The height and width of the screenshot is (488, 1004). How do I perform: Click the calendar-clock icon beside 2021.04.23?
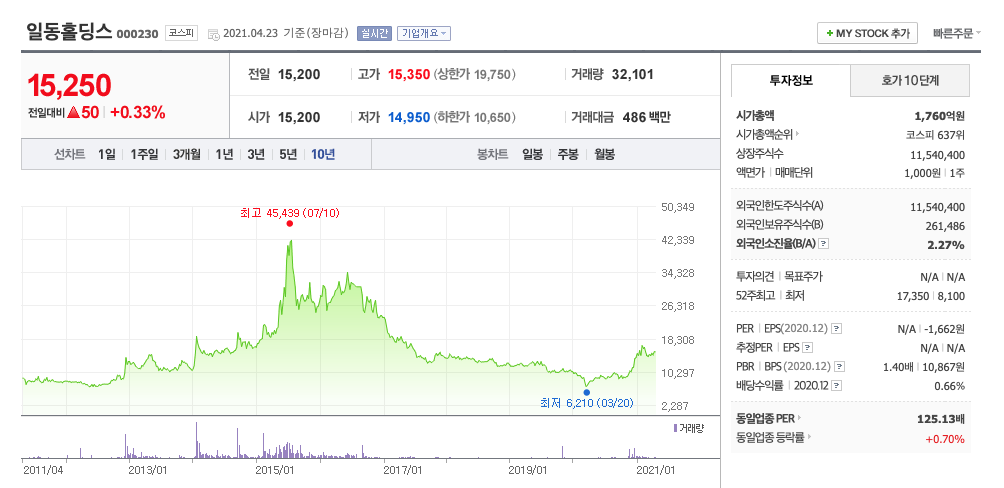[214, 33]
